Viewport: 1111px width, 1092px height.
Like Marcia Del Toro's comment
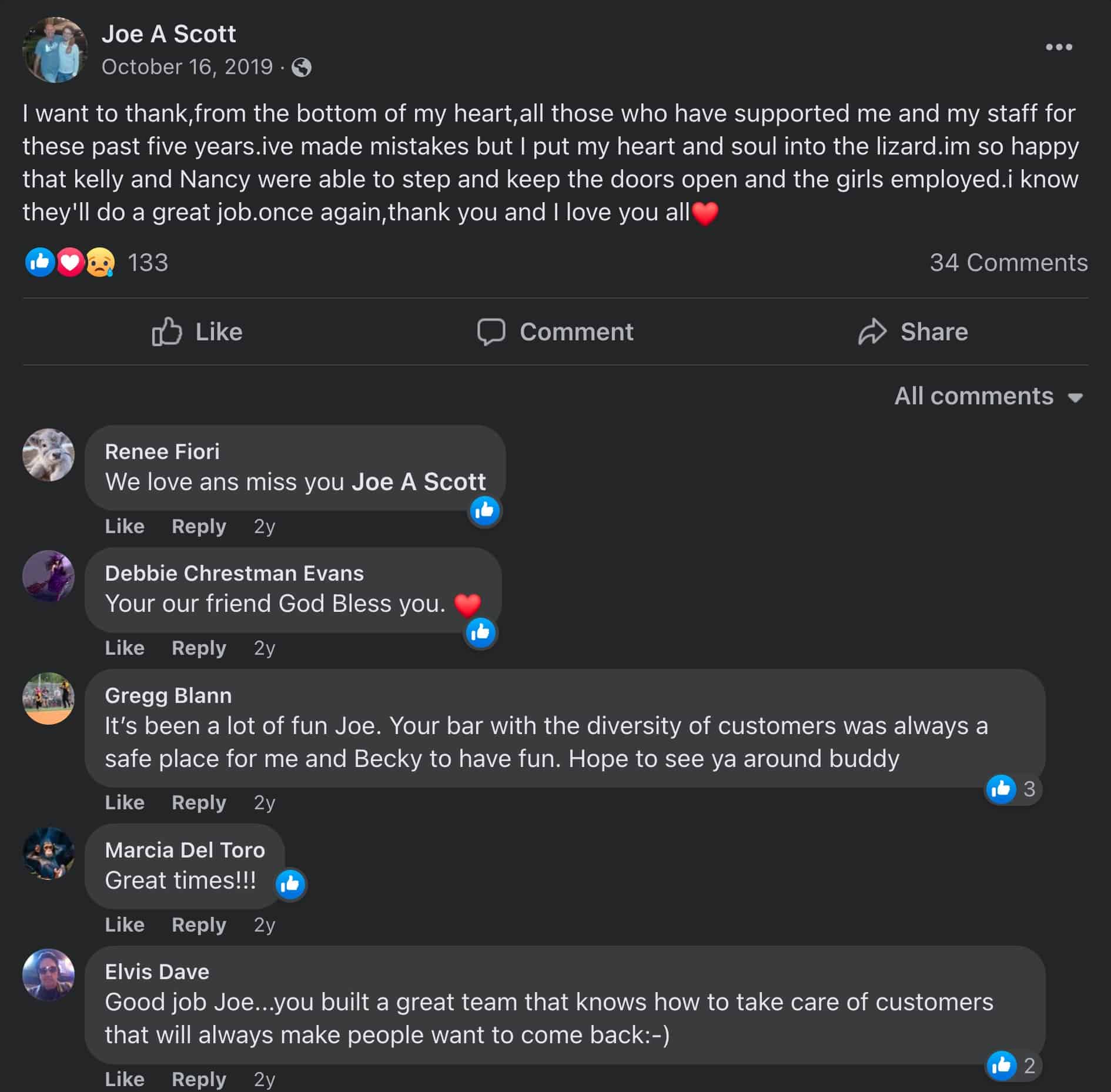click(125, 924)
